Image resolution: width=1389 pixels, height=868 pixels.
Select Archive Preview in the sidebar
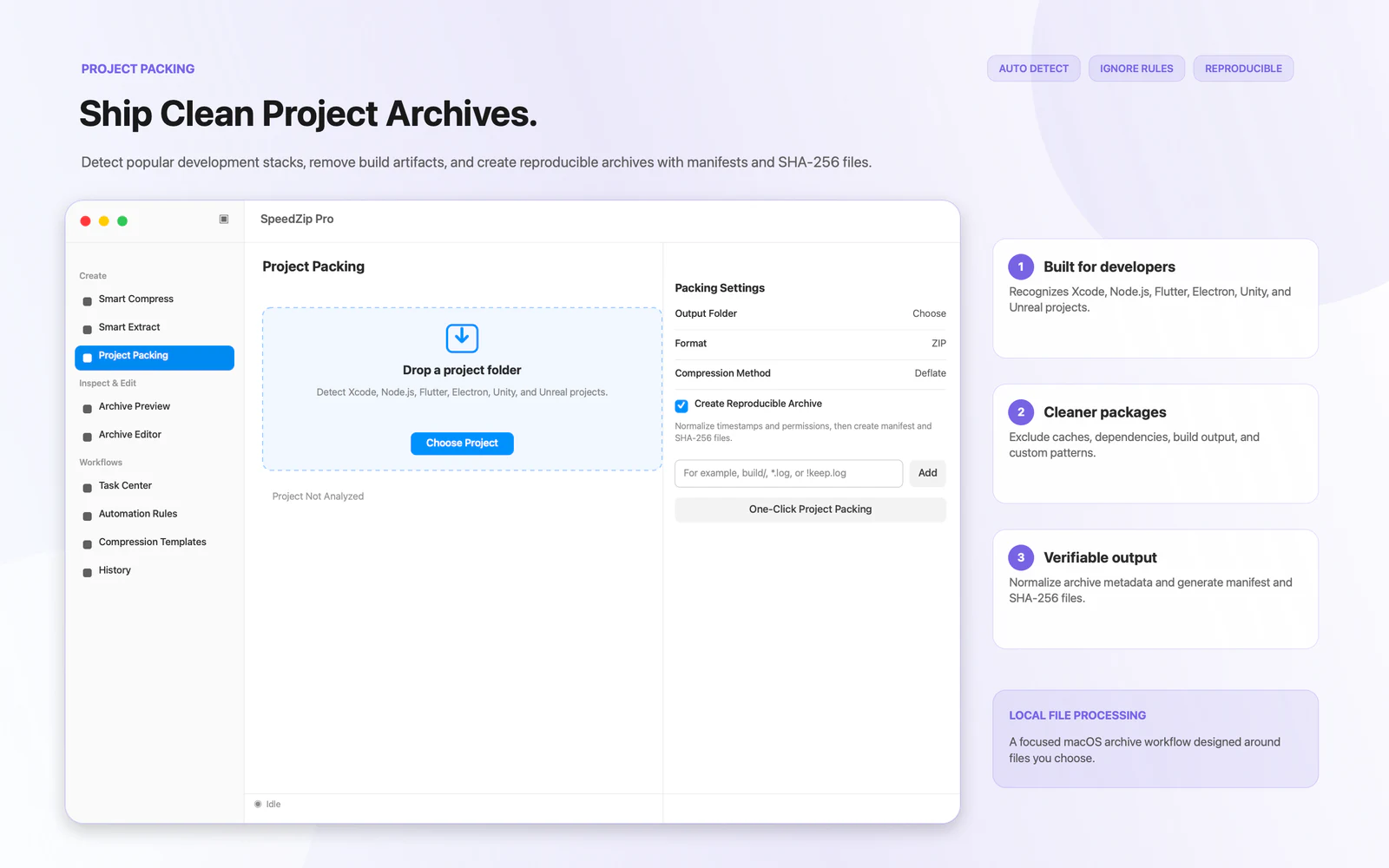pos(155,406)
